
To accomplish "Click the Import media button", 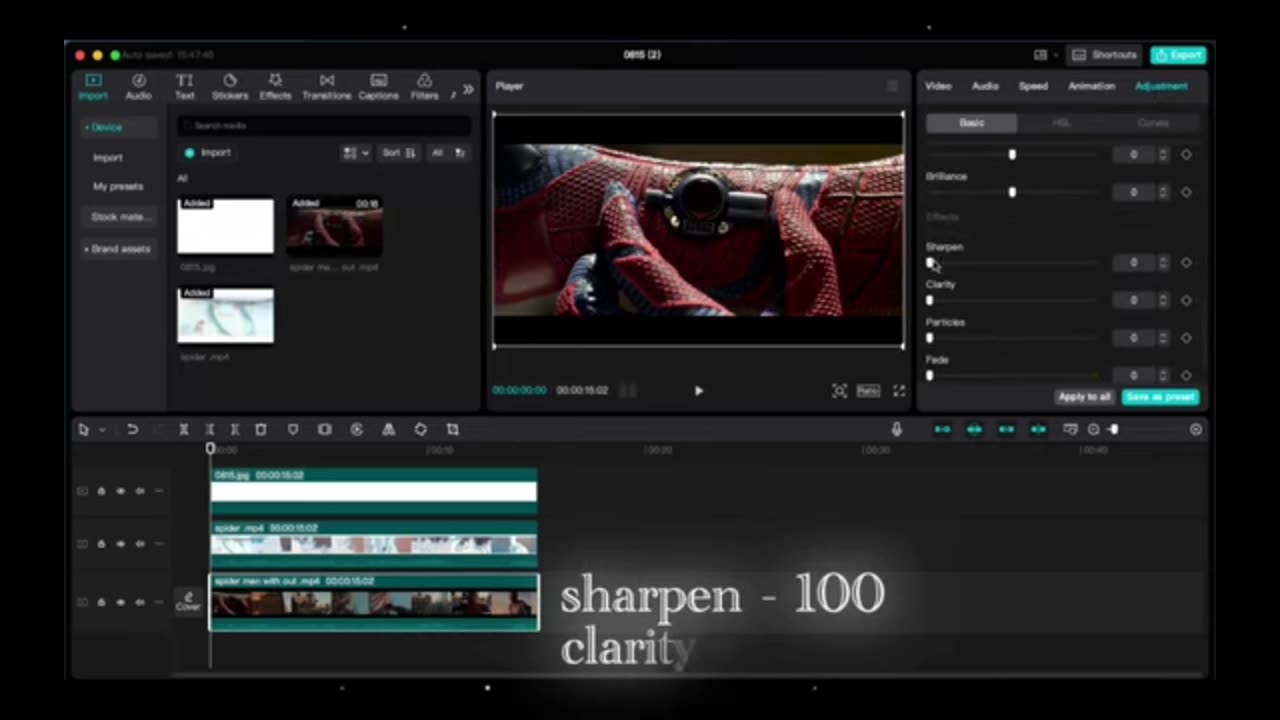I will coord(208,153).
